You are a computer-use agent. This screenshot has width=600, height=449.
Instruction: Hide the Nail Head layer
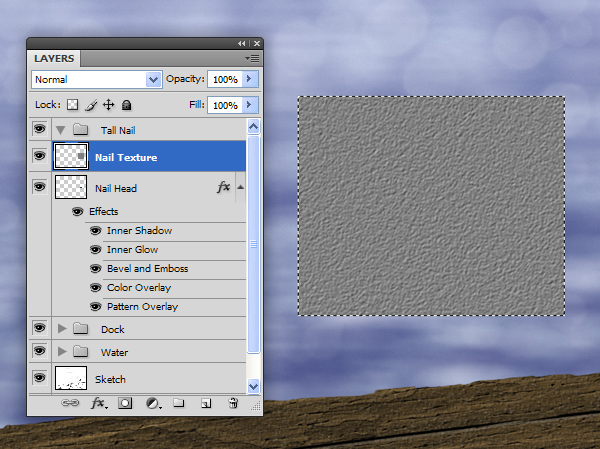[x=39, y=186]
